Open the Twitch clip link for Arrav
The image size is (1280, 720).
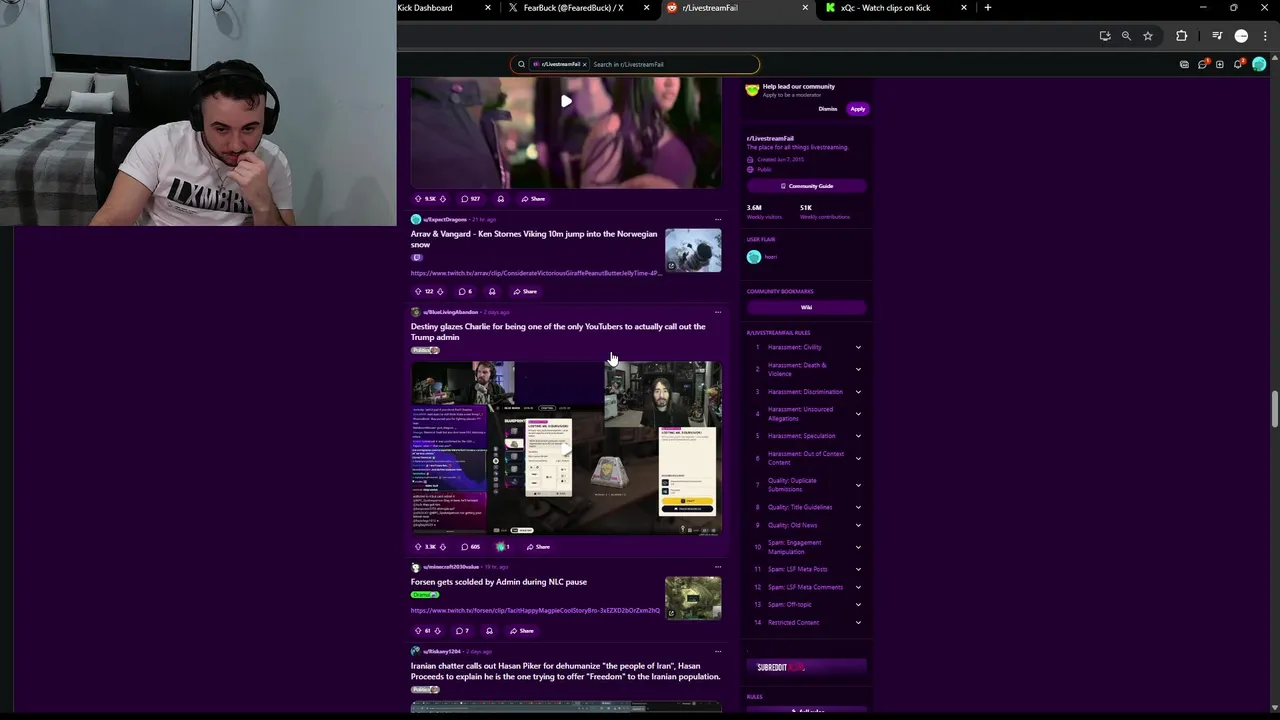[535, 273]
